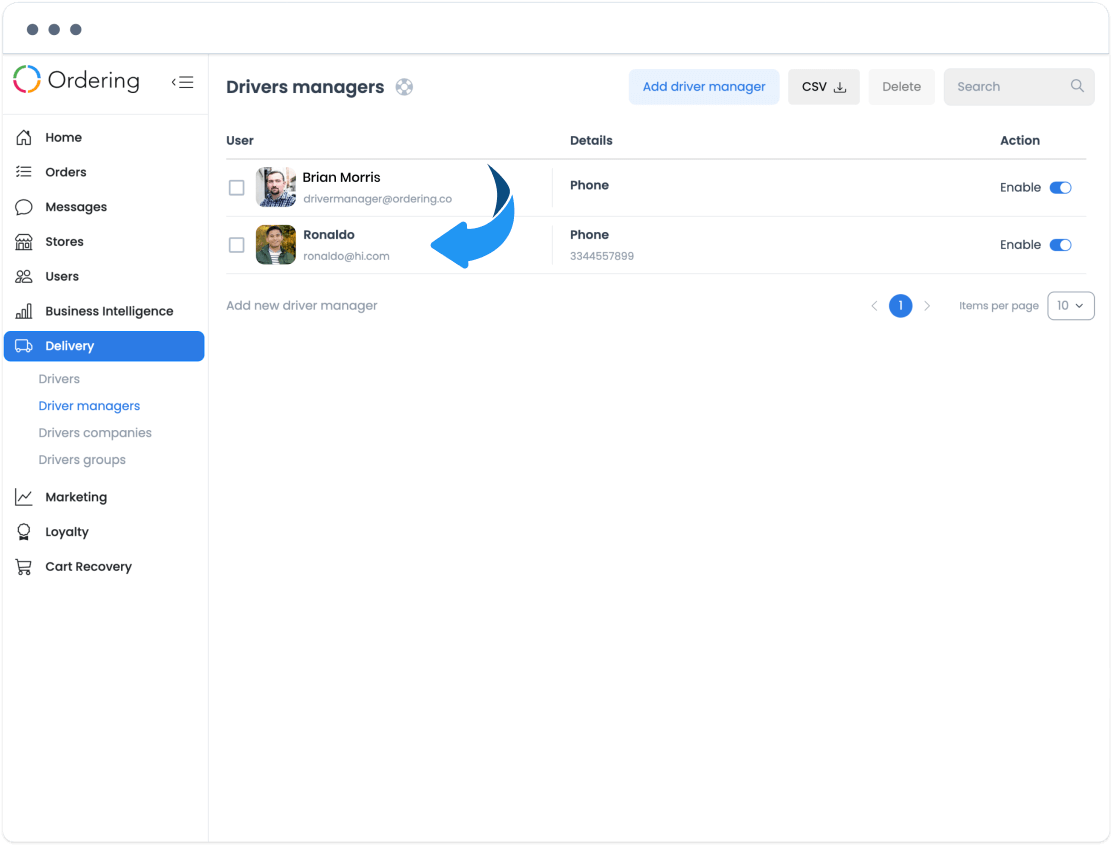This screenshot has width=1113, height=847.
Task: Click the Action column header
Action: (x=1020, y=141)
